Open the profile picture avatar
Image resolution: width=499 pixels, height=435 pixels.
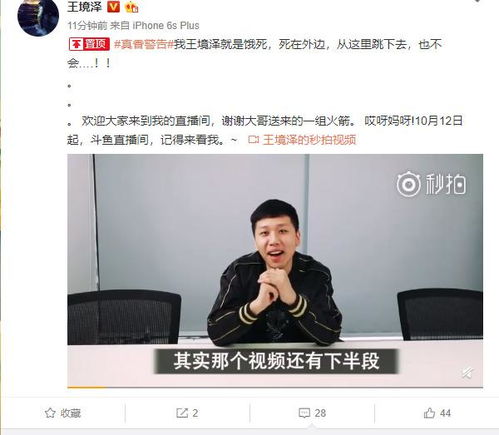click(x=38, y=16)
